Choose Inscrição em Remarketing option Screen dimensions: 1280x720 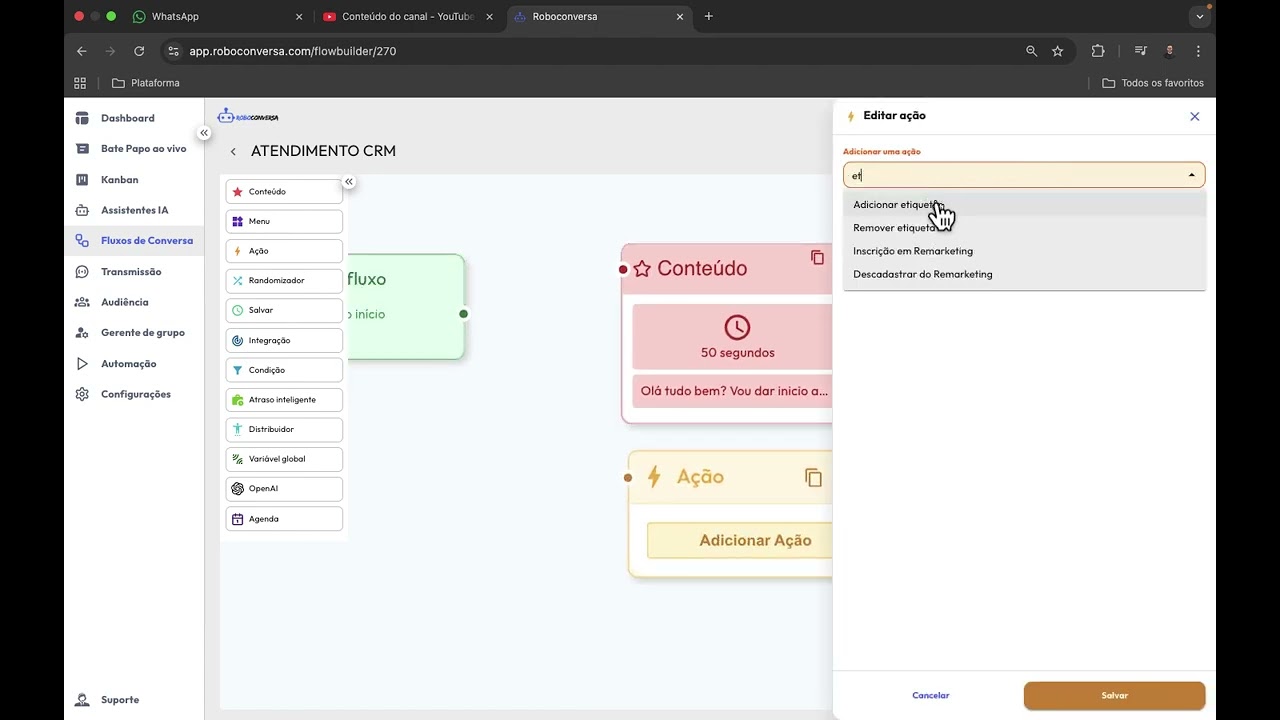[x=1024, y=251]
